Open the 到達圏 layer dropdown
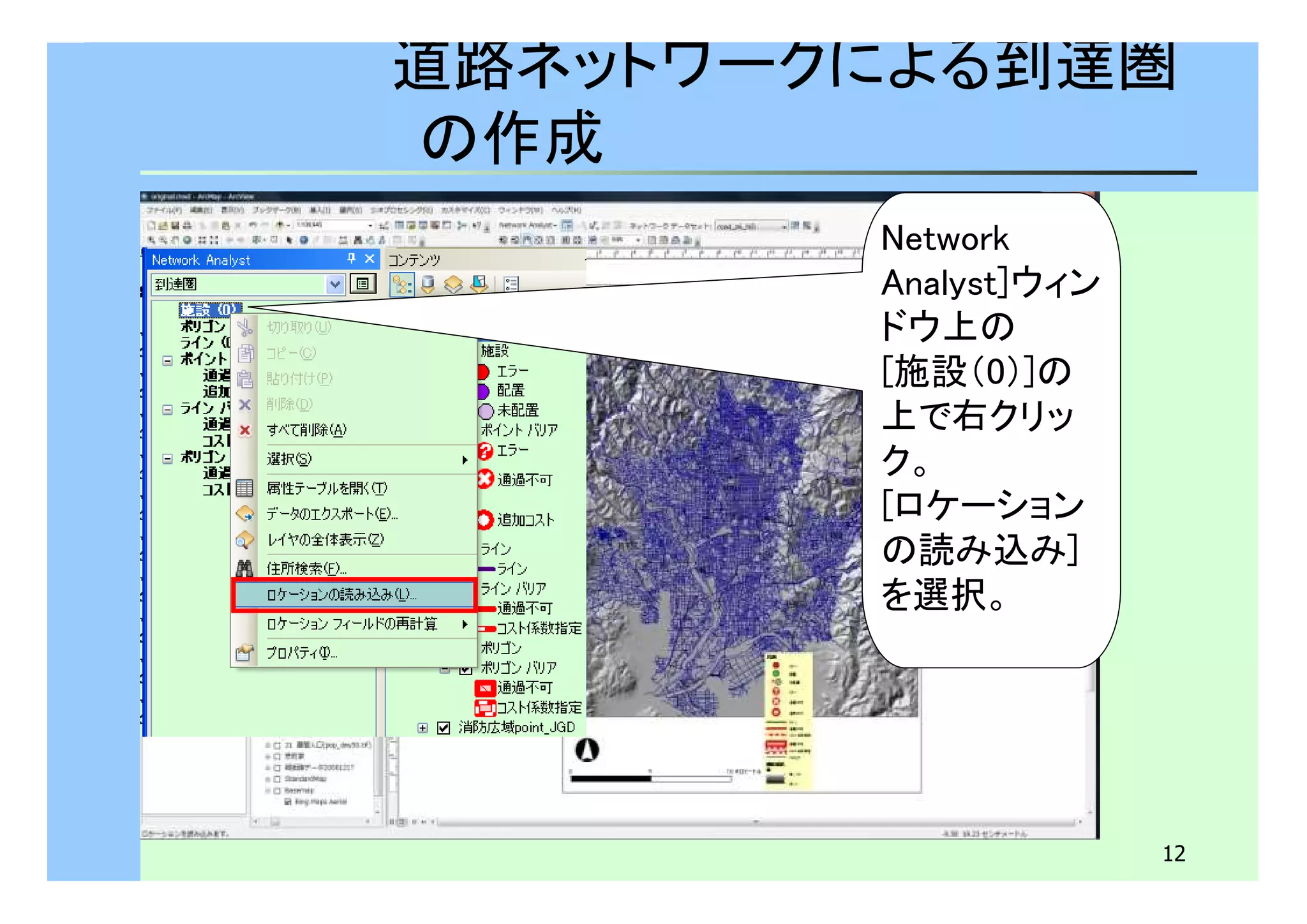This screenshot has width=1307, height=924. tap(335, 285)
